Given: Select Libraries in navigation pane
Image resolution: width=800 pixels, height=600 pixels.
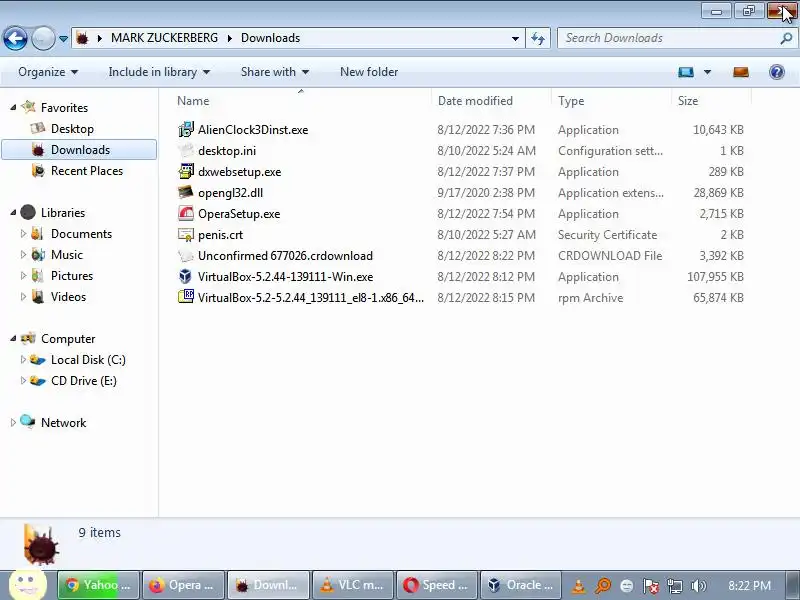Looking at the screenshot, I should [63, 213].
